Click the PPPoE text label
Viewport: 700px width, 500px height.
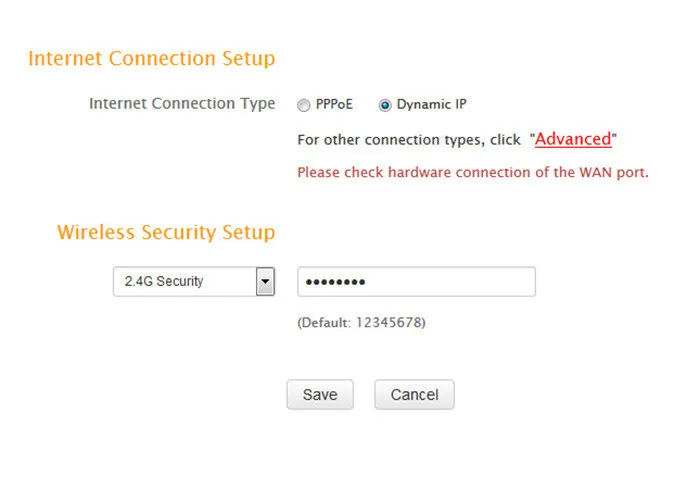[x=334, y=104]
